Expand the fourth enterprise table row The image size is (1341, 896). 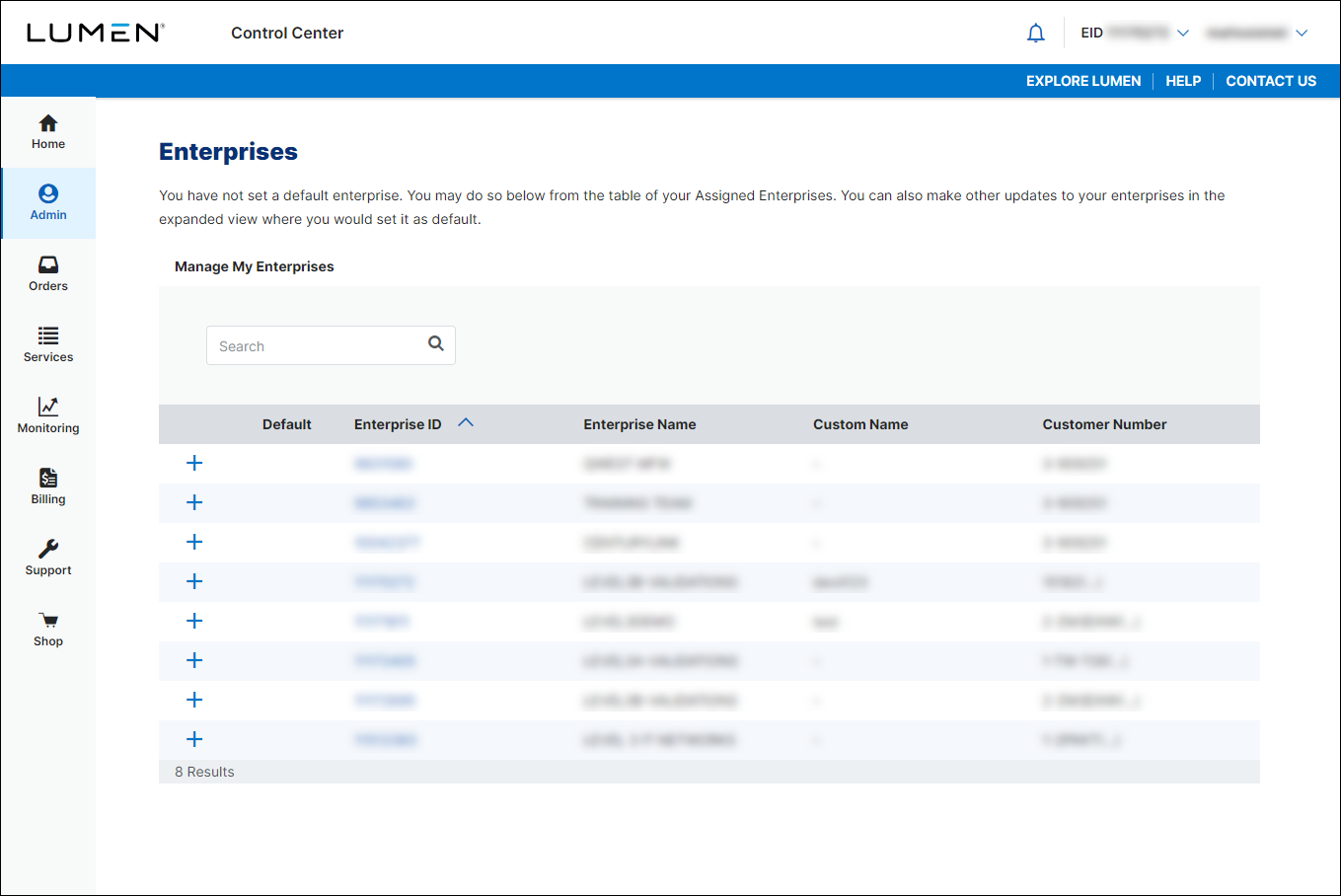[x=194, y=581]
